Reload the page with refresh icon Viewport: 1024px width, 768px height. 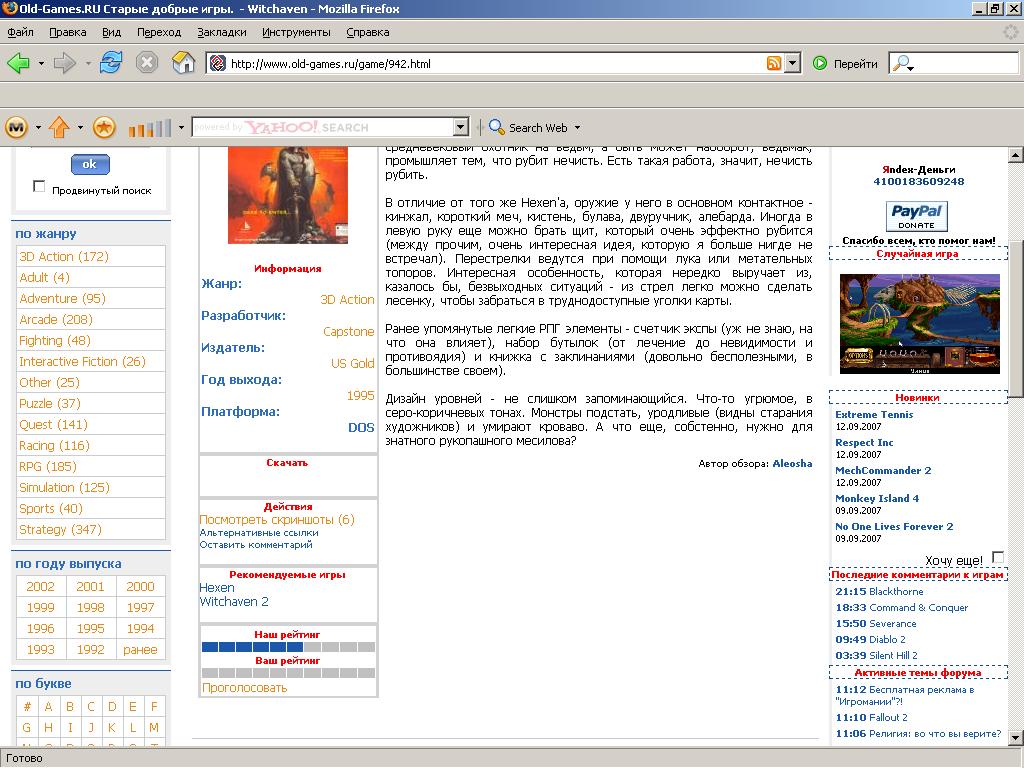click(110, 63)
